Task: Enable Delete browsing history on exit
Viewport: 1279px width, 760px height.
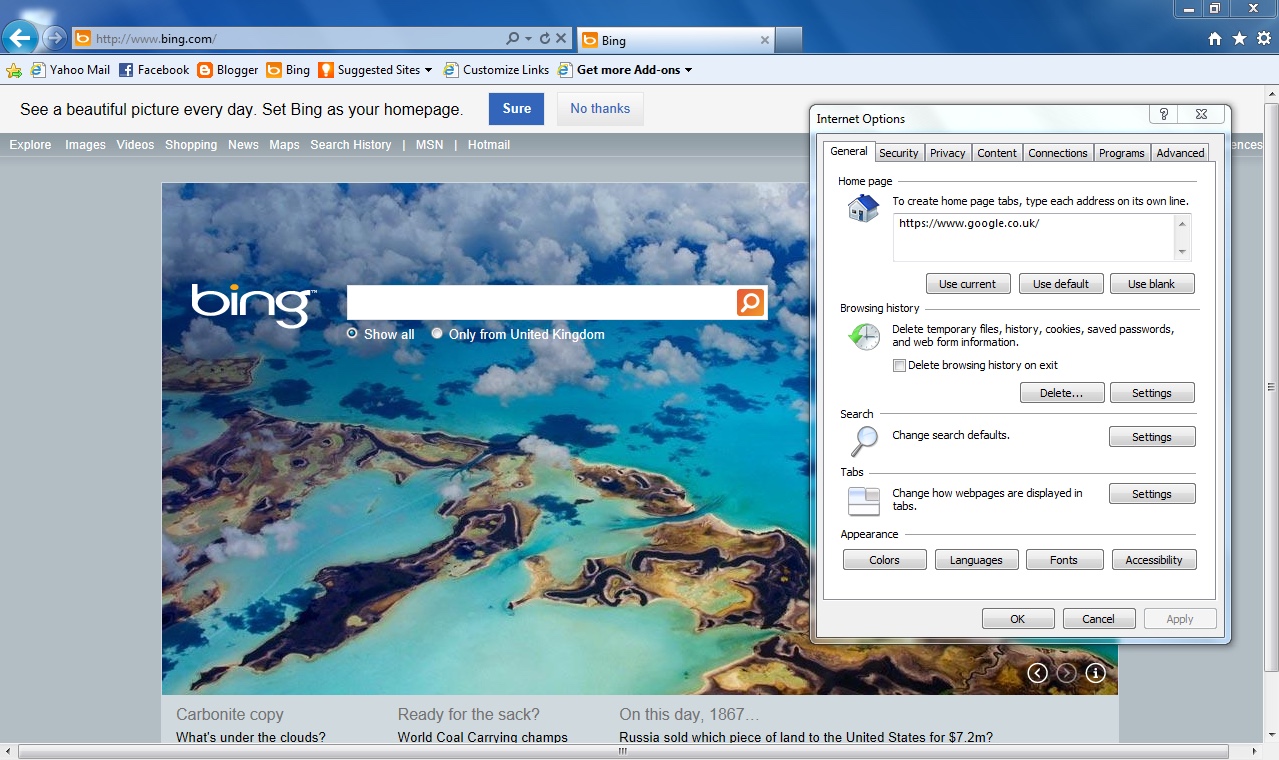Action: [900, 366]
